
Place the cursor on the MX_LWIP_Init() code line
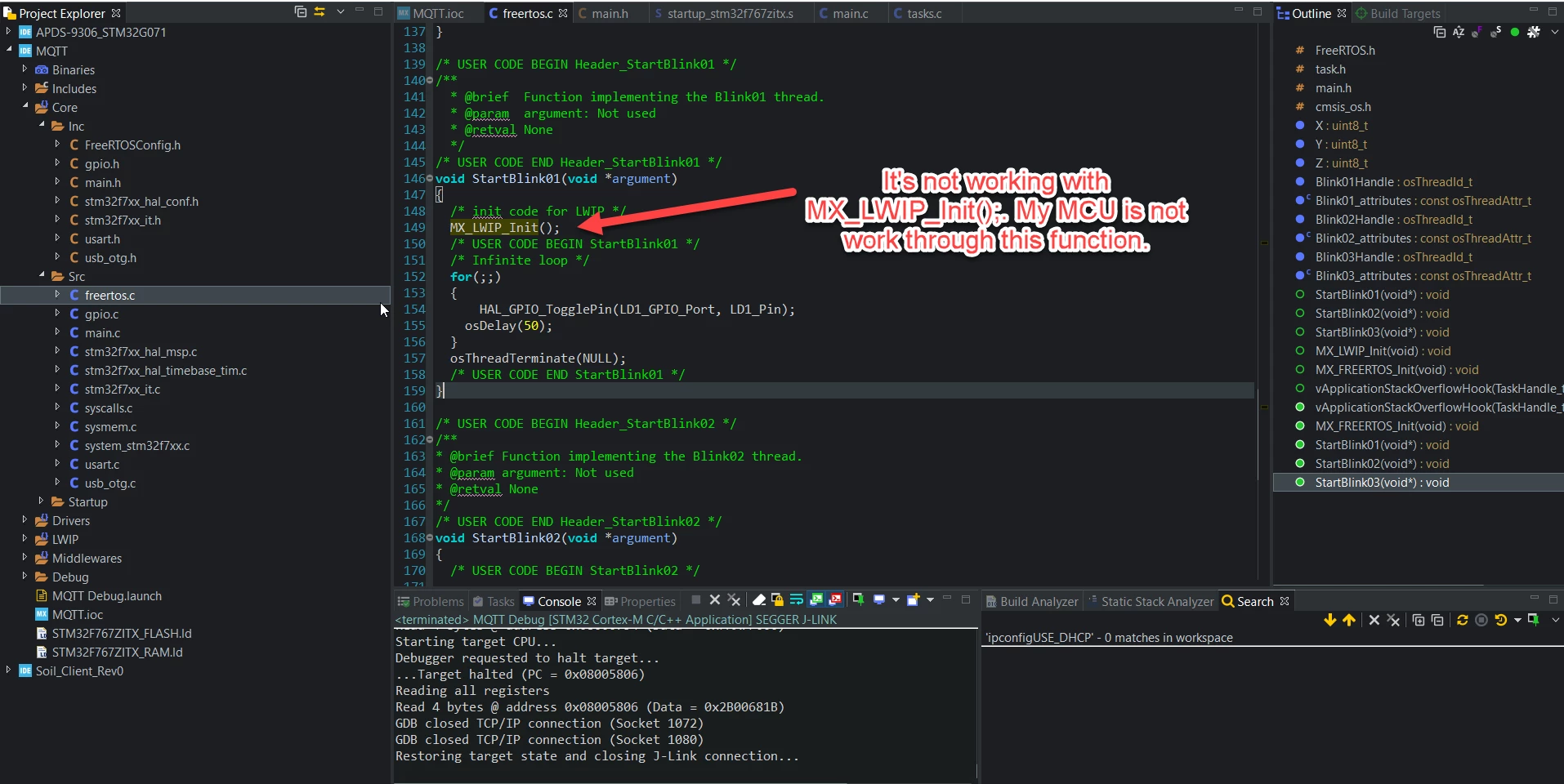tap(505, 228)
